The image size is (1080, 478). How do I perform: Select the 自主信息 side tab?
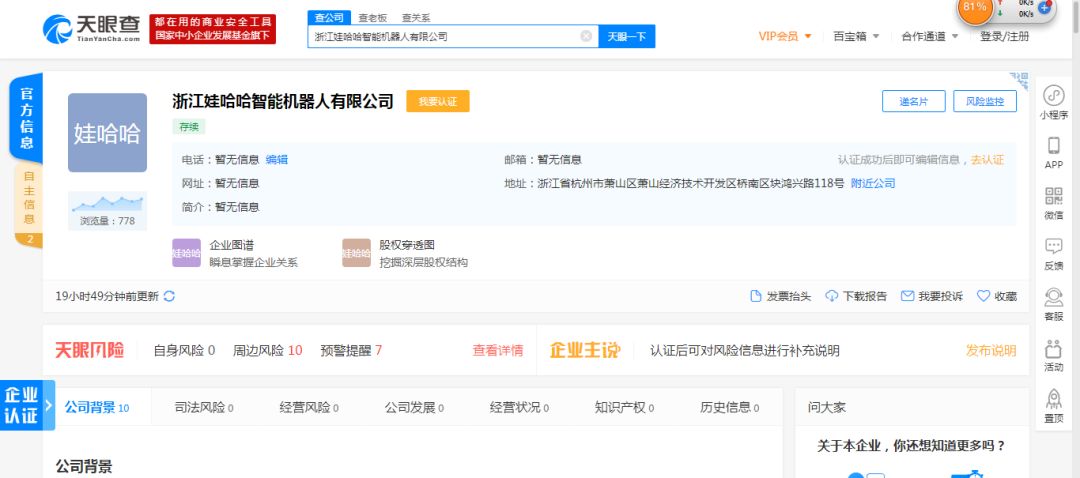click(x=29, y=205)
